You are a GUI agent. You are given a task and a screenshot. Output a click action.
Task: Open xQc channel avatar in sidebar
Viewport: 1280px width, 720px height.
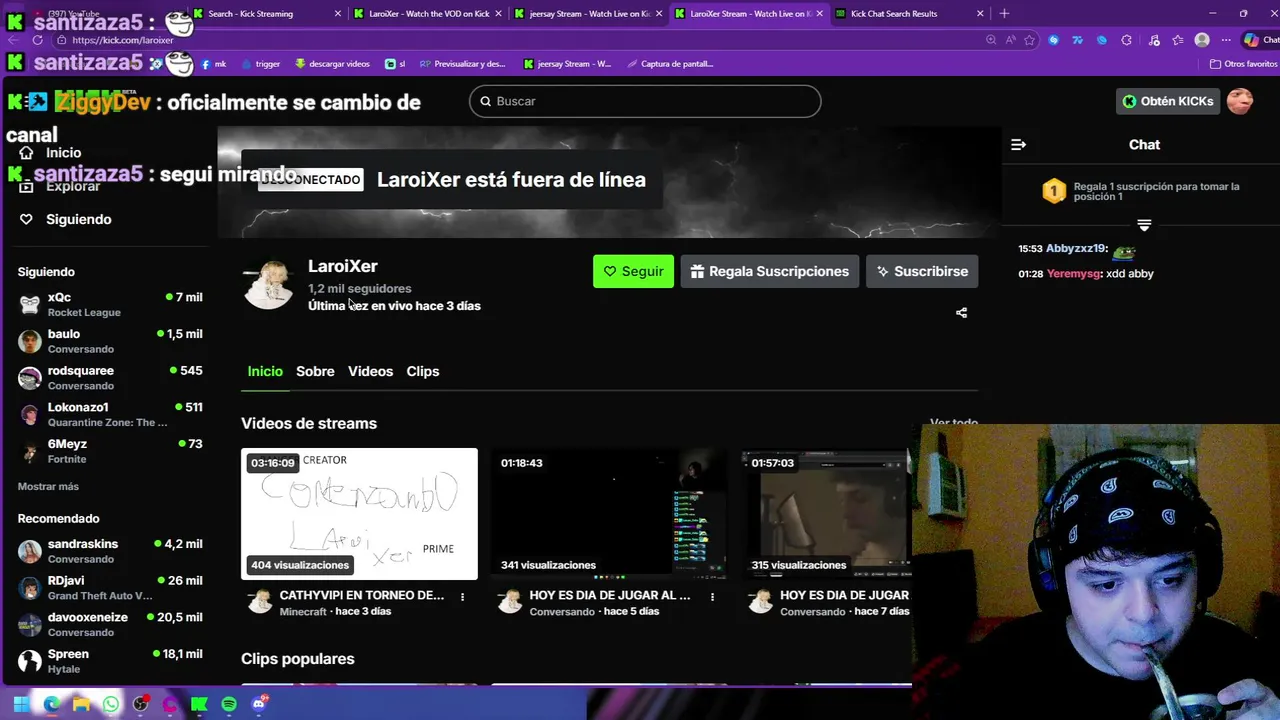pyautogui.click(x=30, y=304)
